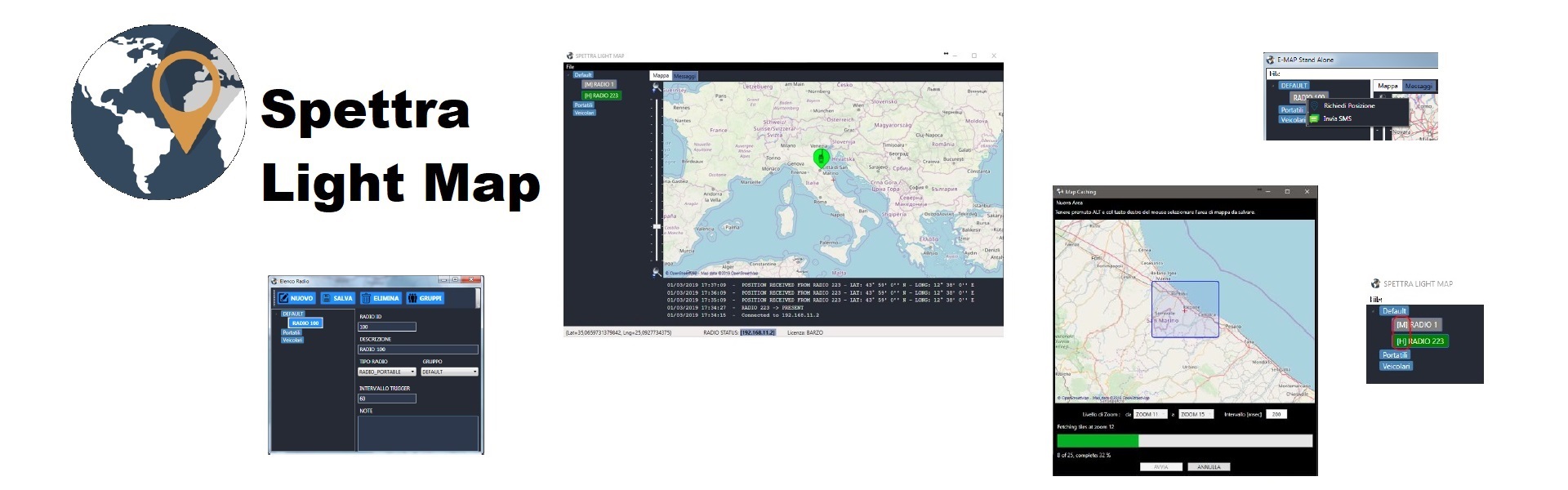
Task: Select the Messaggi tab in E-MAP Stand Alone
Action: pyautogui.click(x=1419, y=86)
